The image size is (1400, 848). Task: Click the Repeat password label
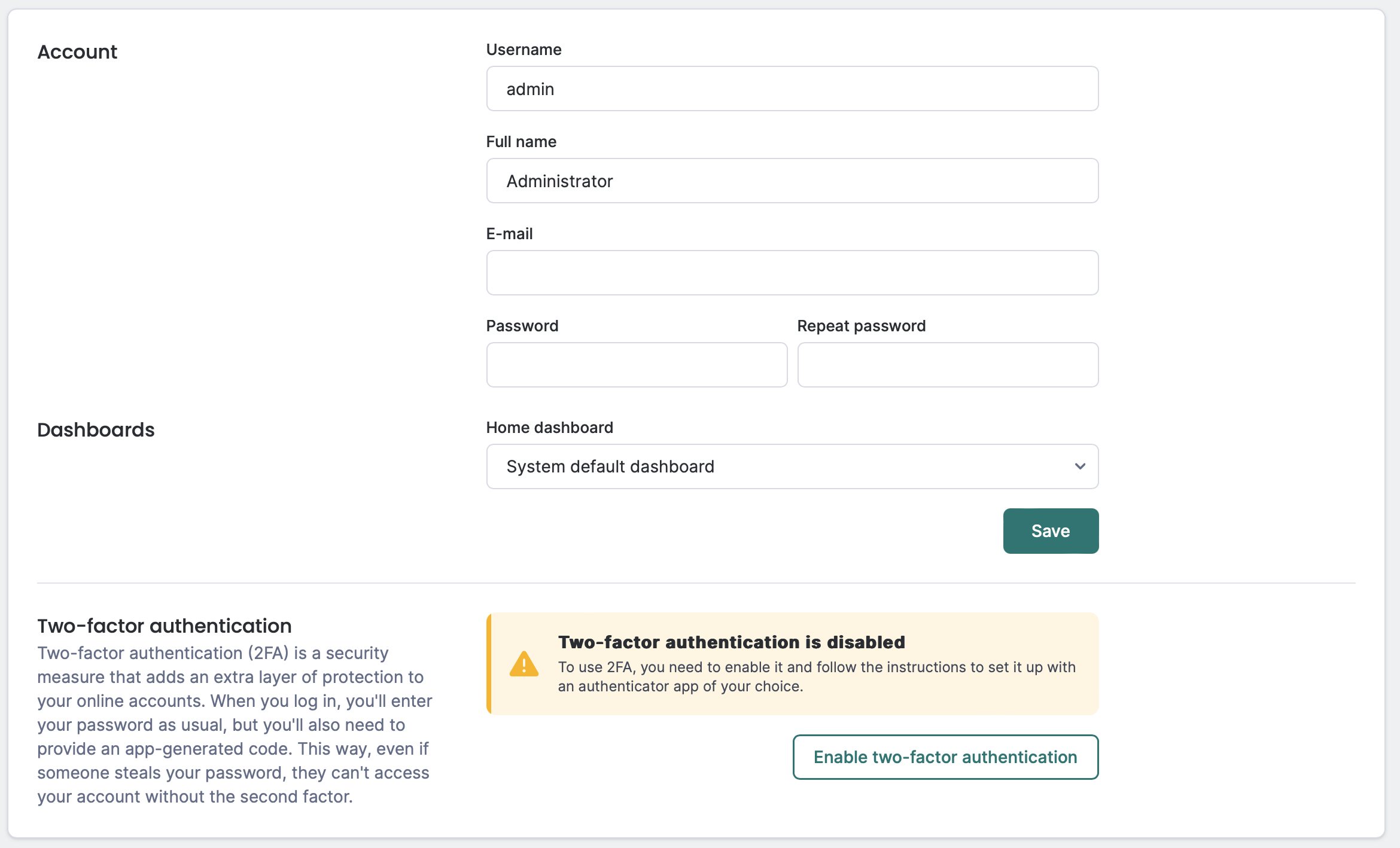[861, 326]
